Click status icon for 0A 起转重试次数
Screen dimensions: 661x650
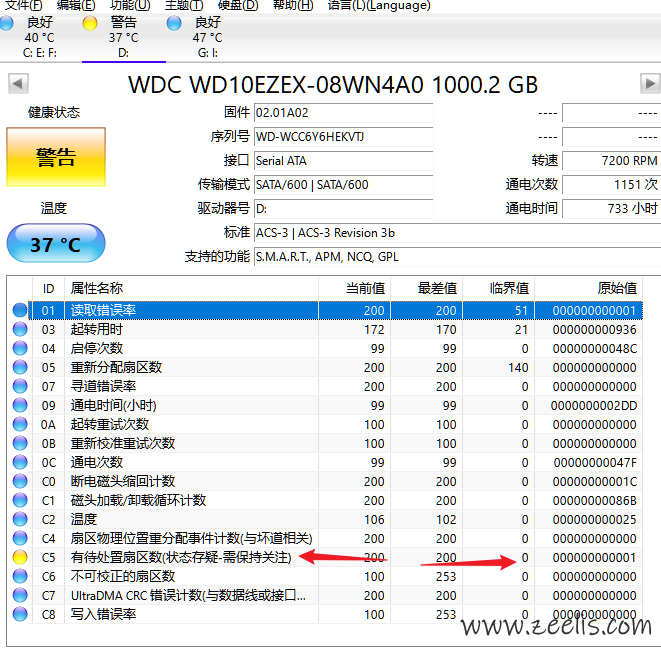pos(20,424)
